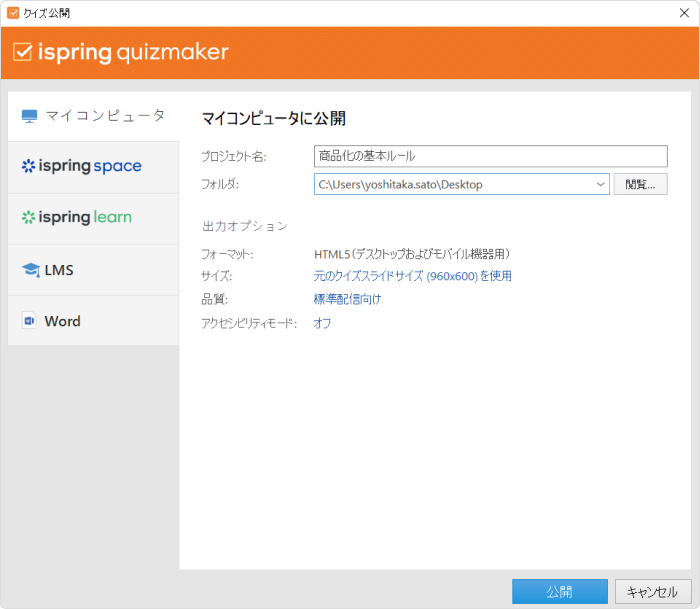Open the ispring space tab

tap(93, 167)
